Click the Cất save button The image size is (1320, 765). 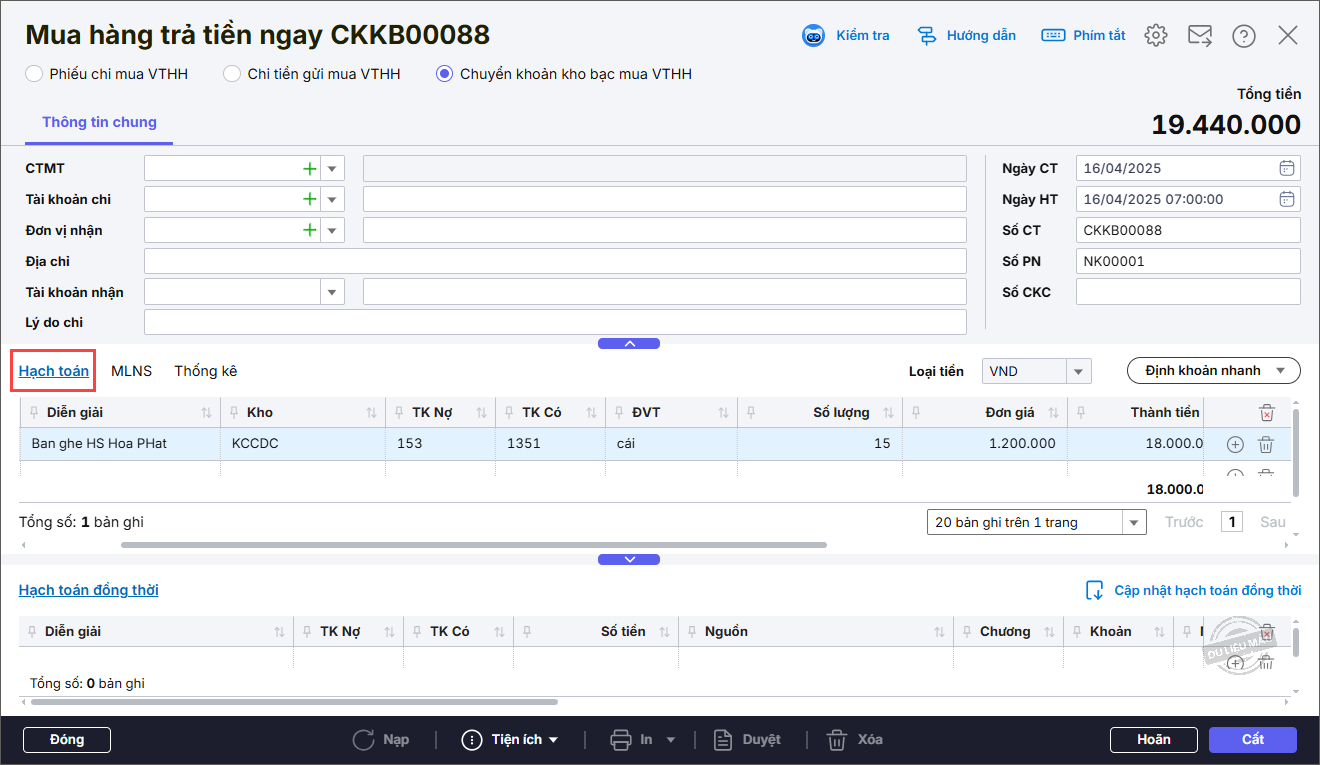tap(1252, 740)
